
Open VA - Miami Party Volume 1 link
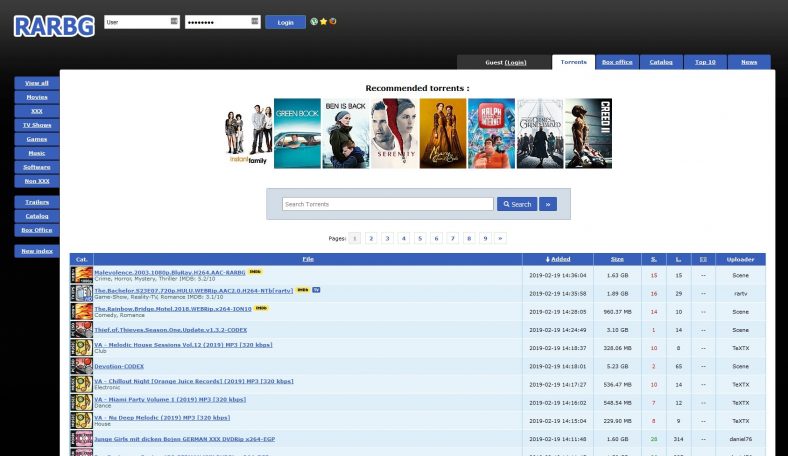170,400
